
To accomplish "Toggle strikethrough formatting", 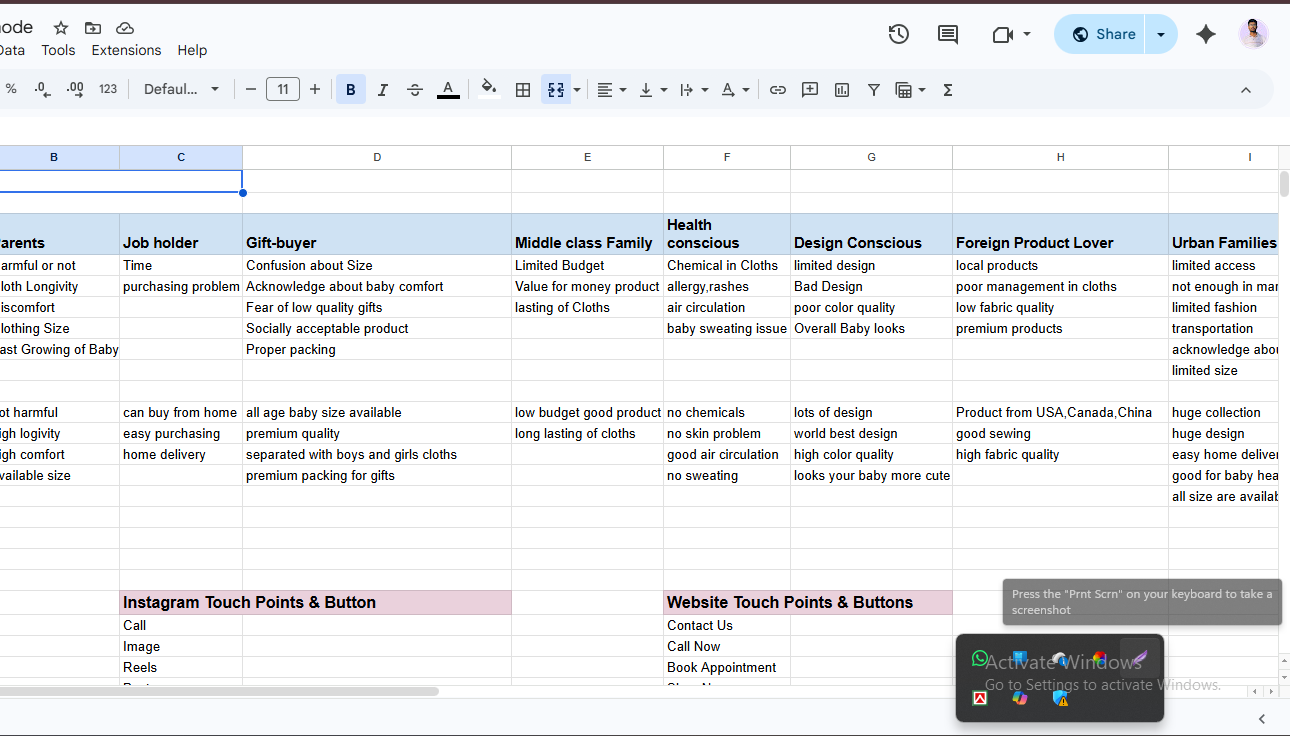I will pos(415,90).
